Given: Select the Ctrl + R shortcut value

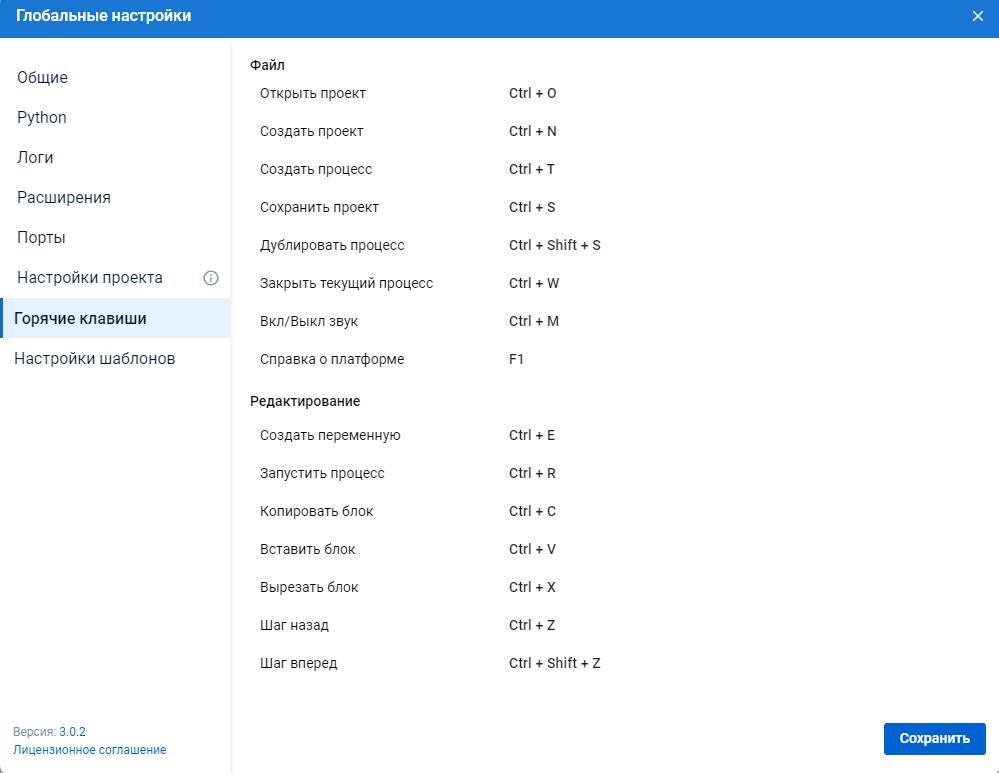Looking at the screenshot, I should click(x=533, y=473).
